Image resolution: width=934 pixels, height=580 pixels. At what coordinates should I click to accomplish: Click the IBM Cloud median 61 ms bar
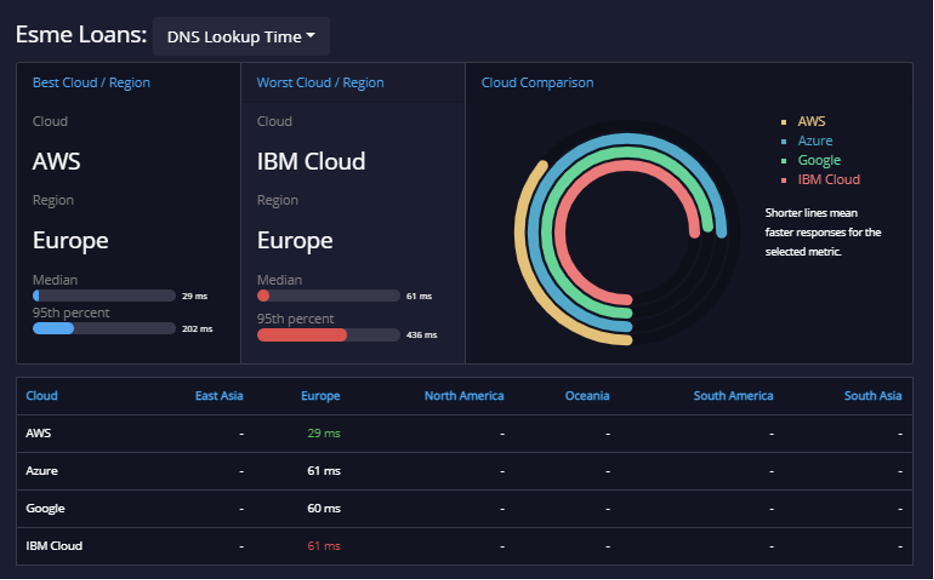[x=328, y=296]
